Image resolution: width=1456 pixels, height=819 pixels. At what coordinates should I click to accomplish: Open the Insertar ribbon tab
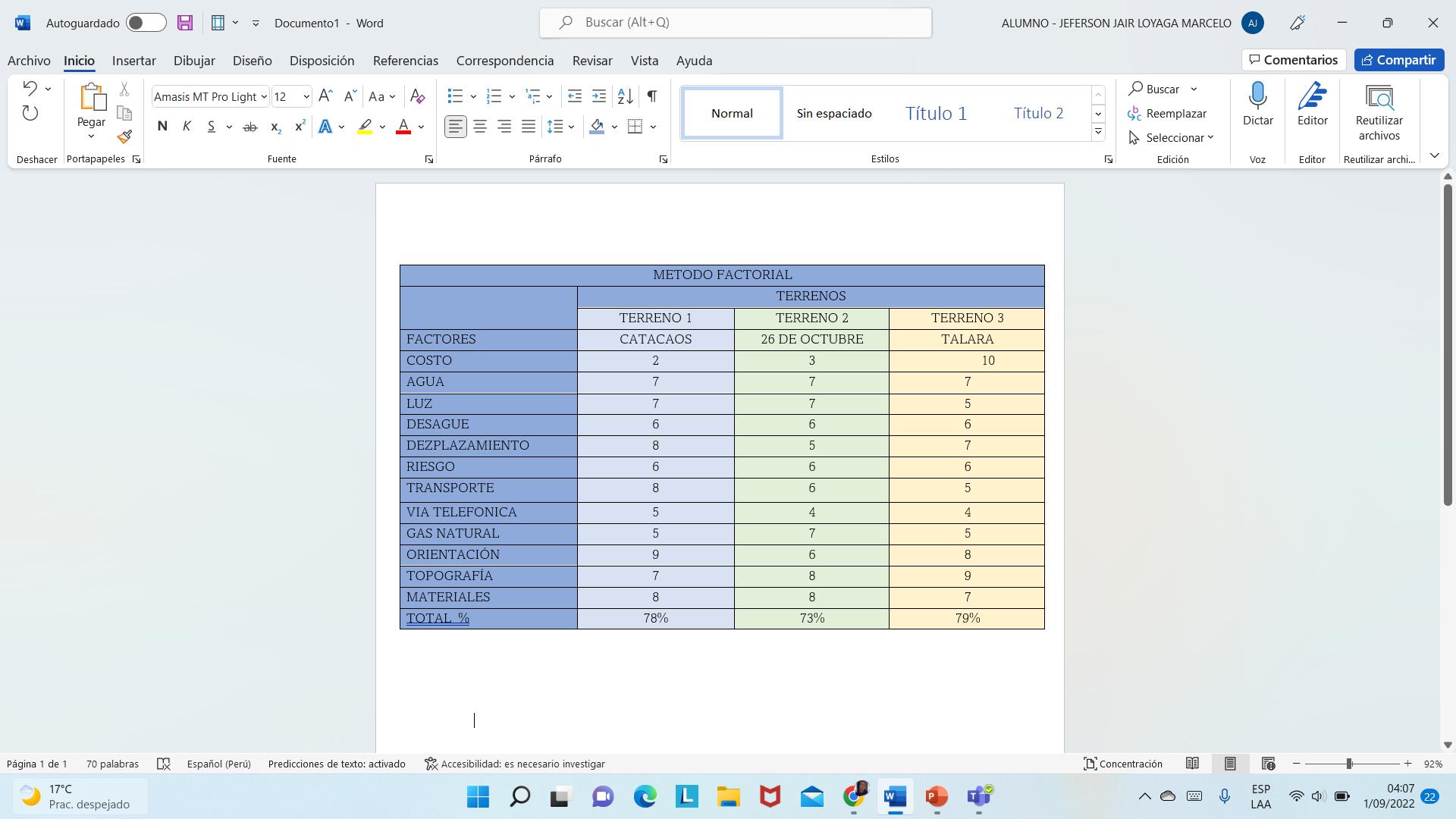(x=133, y=61)
